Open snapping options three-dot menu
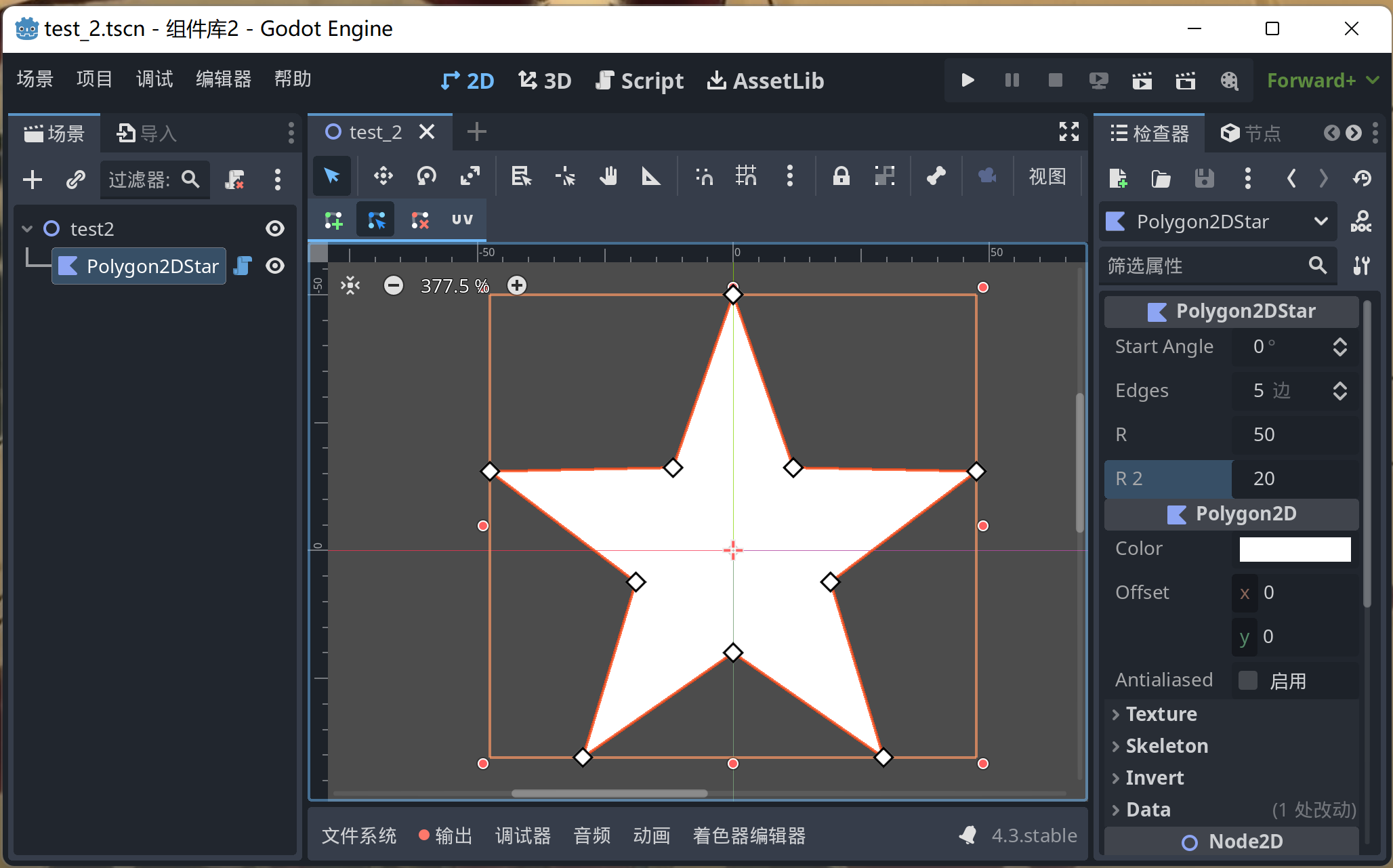Viewport: 1393px width, 868px height. pos(789,176)
